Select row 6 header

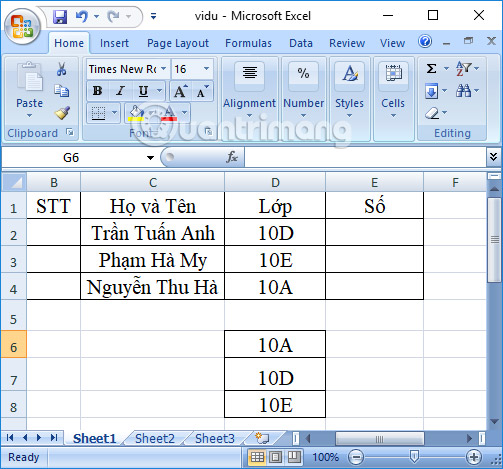tap(13, 344)
